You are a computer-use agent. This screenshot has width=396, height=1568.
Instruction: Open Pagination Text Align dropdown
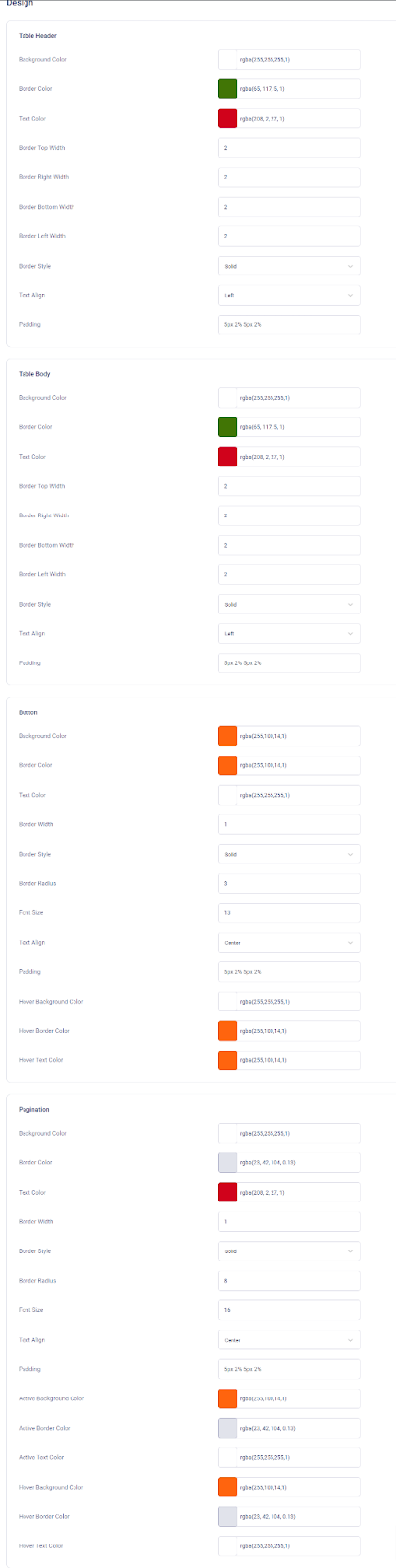(289, 1340)
